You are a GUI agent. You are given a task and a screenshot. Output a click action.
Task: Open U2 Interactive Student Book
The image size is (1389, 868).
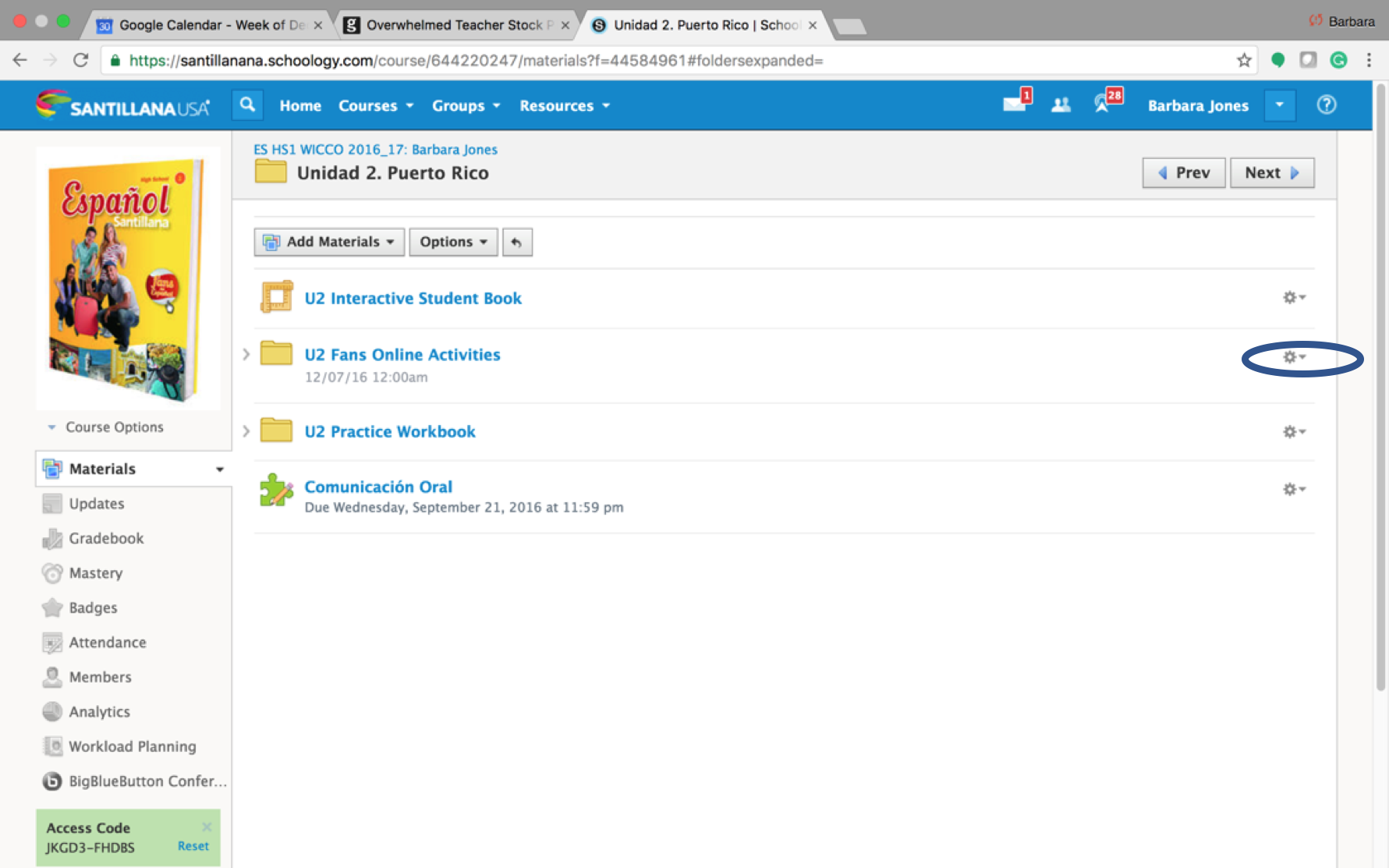point(413,298)
